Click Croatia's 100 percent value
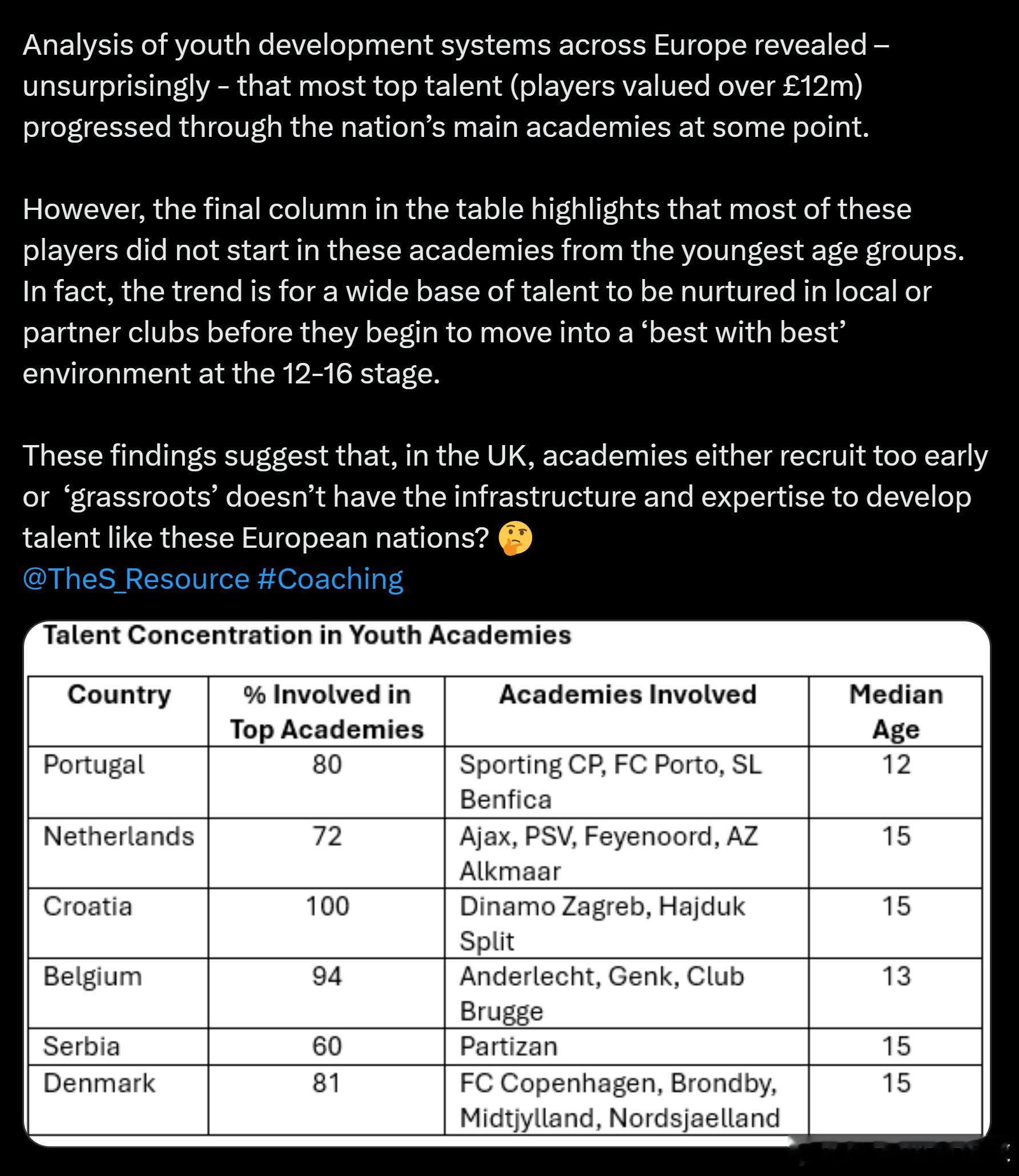This screenshot has width=1019, height=1176. click(x=327, y=907)
